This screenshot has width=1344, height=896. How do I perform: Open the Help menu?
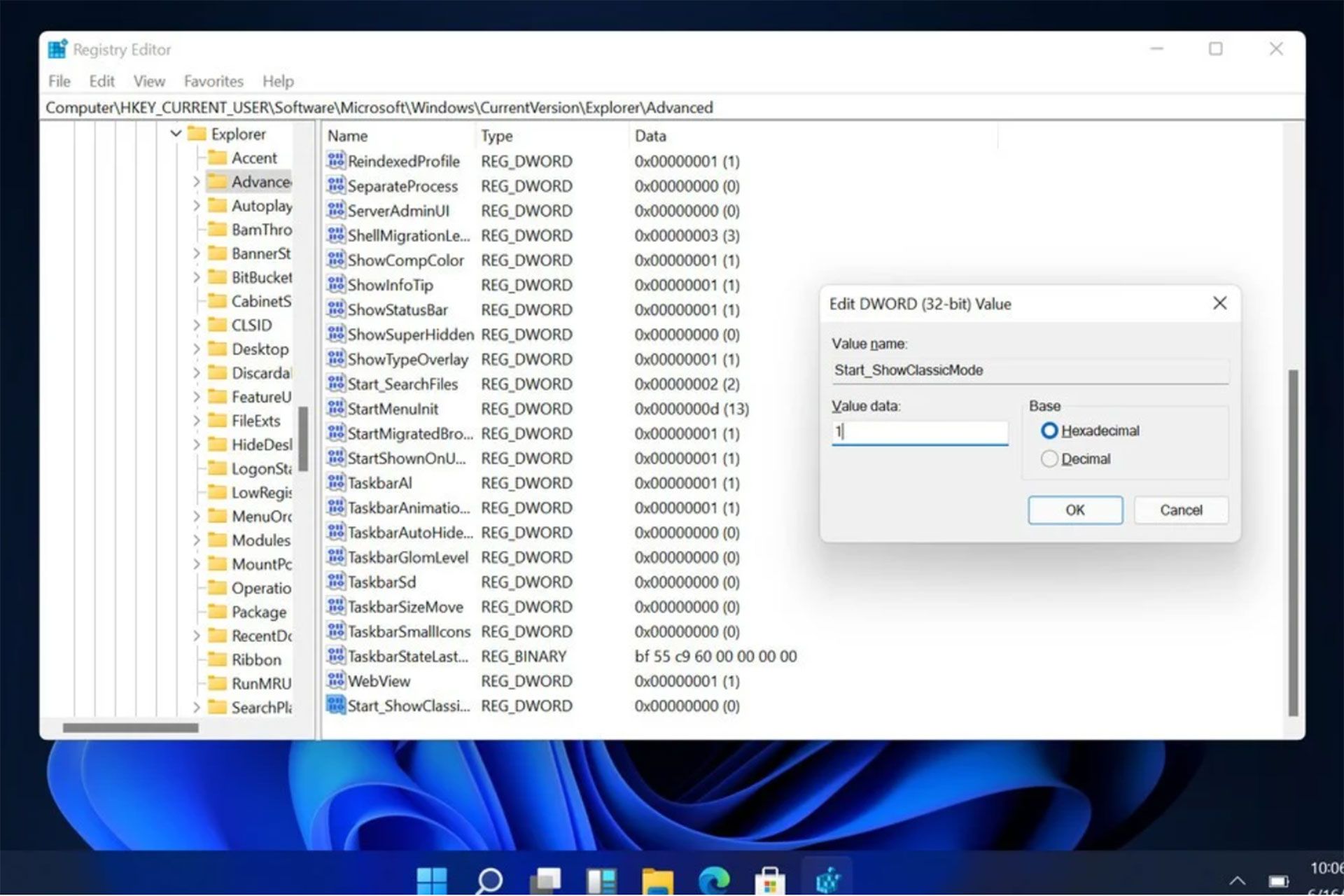coord(278,81)
